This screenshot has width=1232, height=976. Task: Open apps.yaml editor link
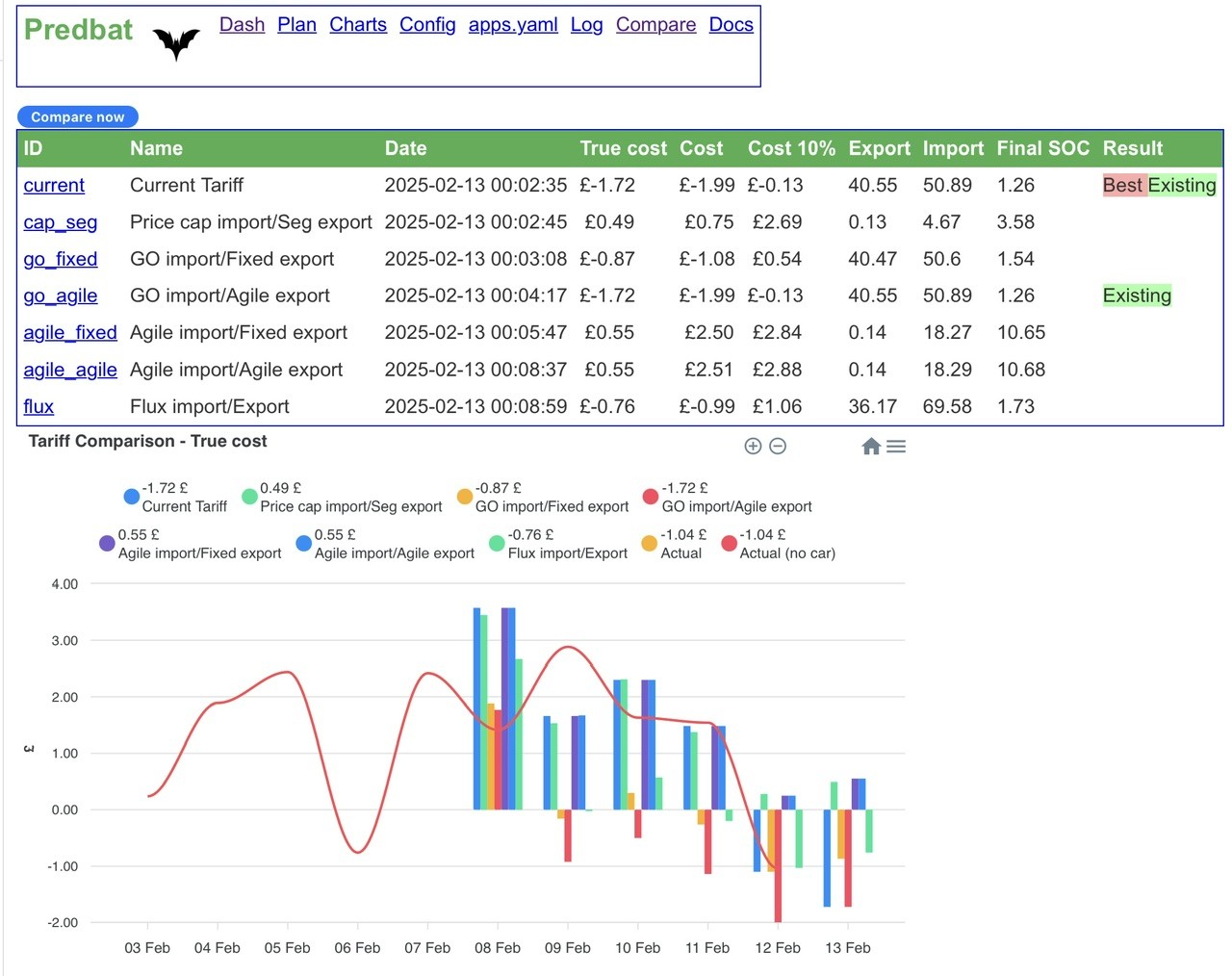pos(513,24)
